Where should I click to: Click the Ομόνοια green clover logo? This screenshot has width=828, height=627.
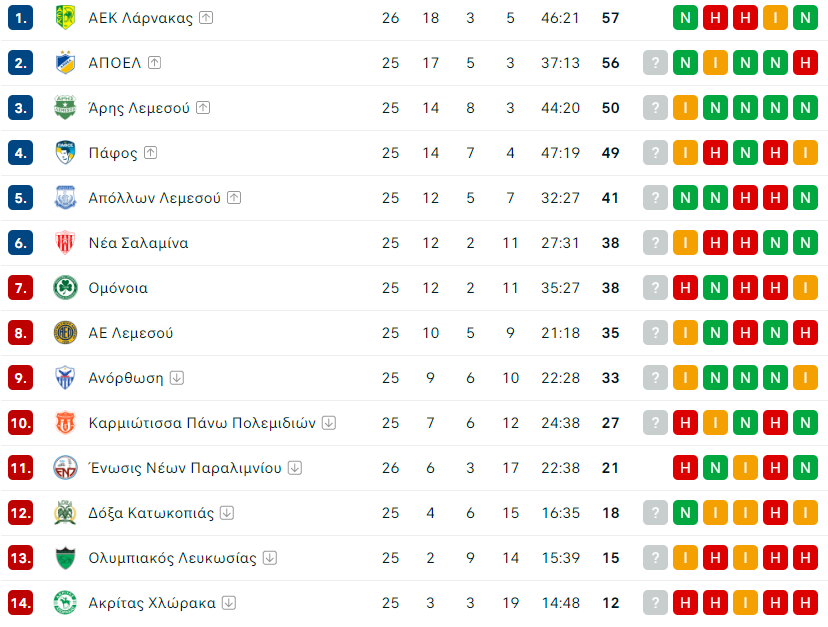pos(65,288)
